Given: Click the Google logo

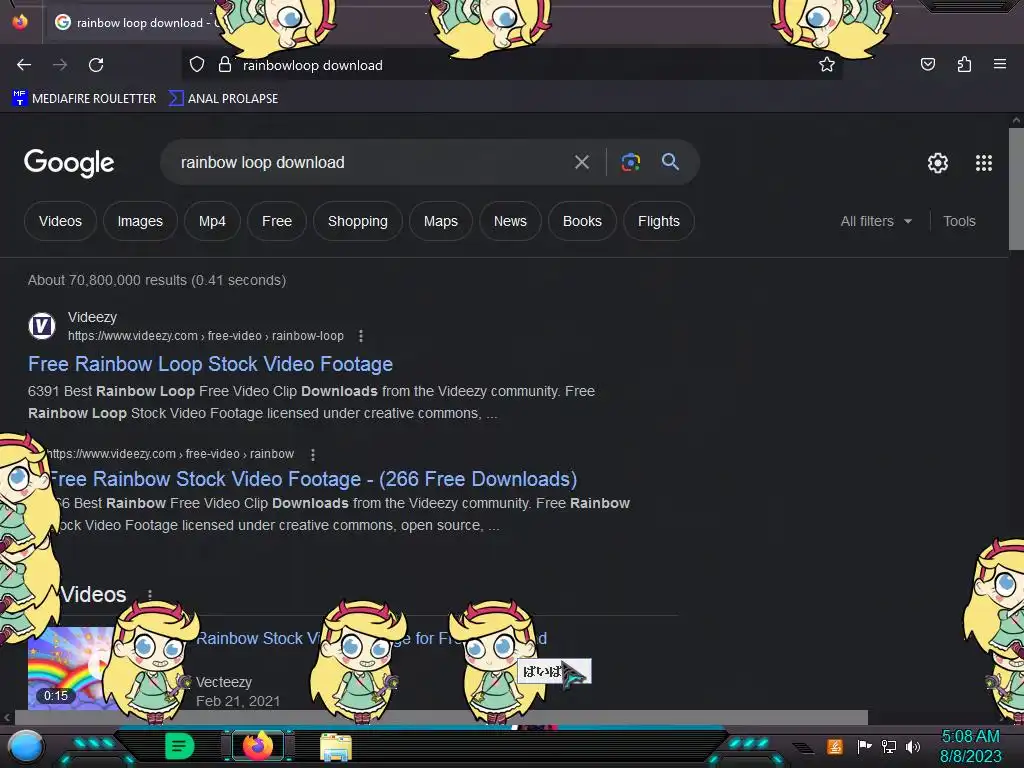Looking at the screenshot, I should tap(69, 163).
